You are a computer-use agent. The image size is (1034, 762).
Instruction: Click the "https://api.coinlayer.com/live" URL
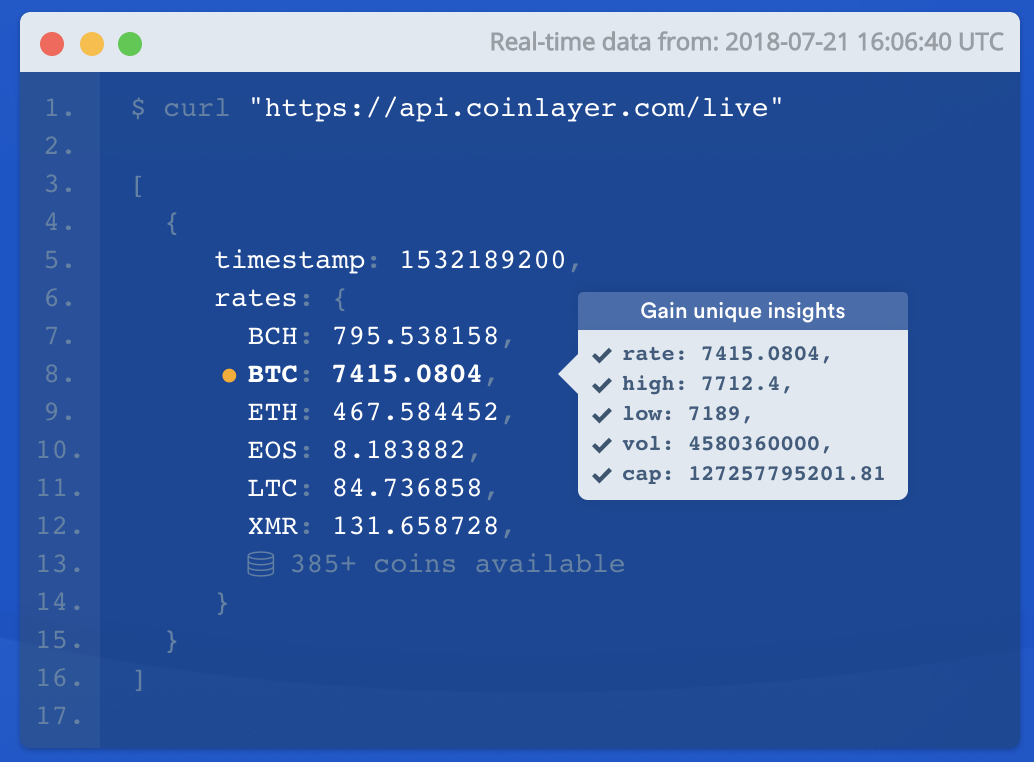pos(516,107)
